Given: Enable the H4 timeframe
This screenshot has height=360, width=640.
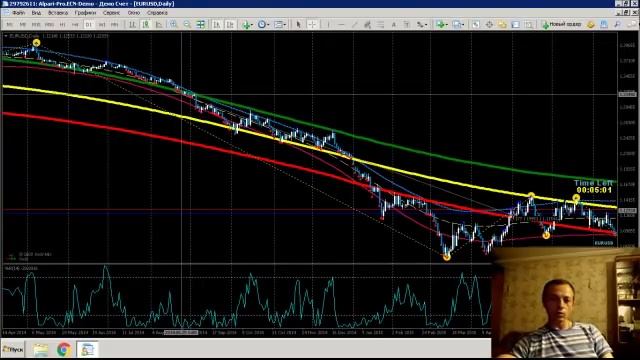Looking at the screenshot, I should point(76,25).
